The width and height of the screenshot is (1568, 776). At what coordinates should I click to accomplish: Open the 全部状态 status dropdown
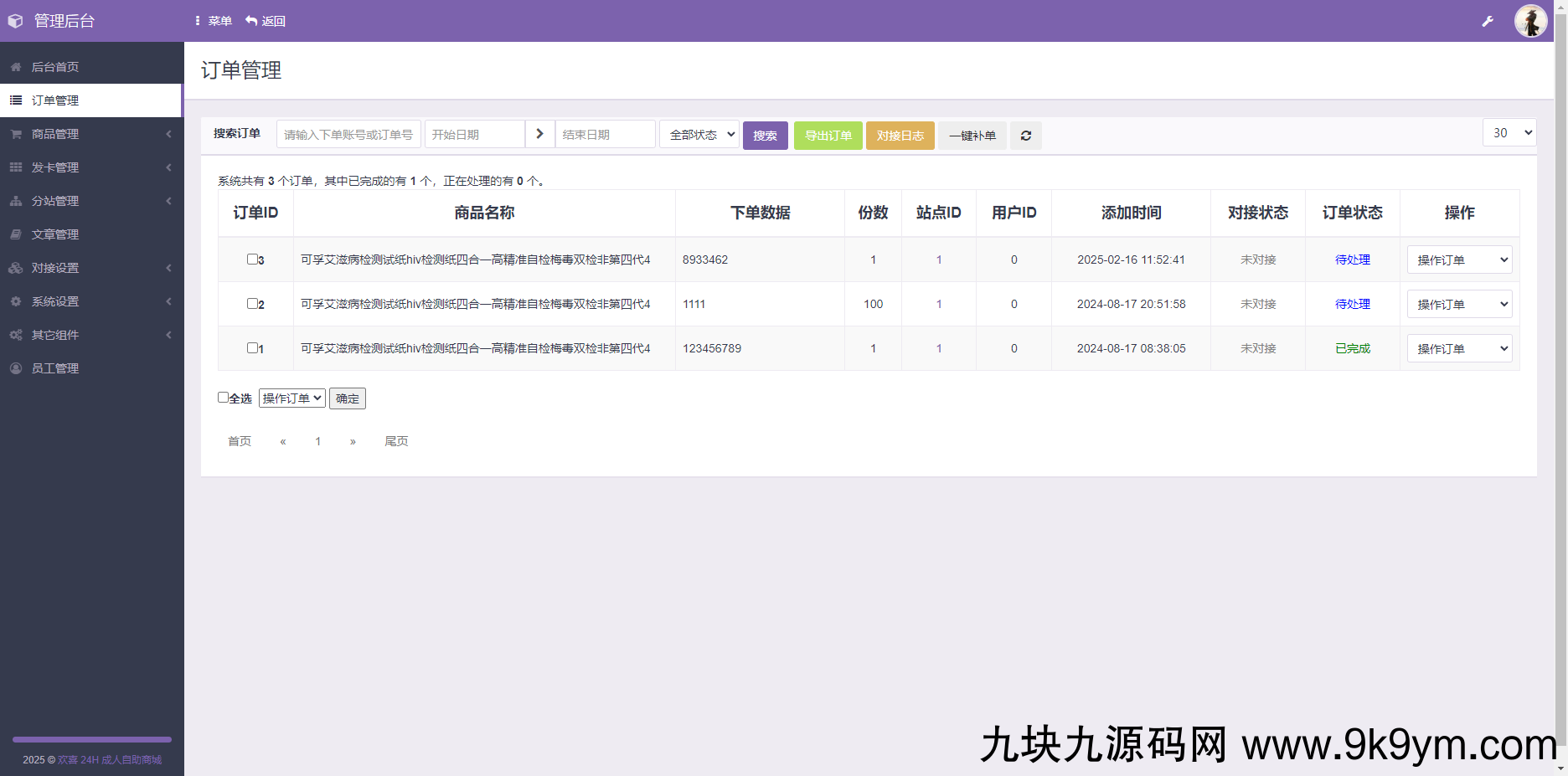point(699,134)
